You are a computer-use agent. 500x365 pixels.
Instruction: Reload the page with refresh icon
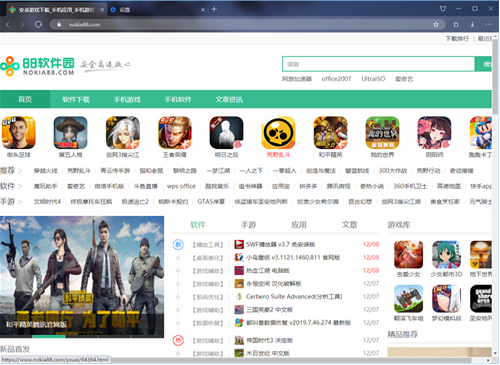click(x=38, y=24)
